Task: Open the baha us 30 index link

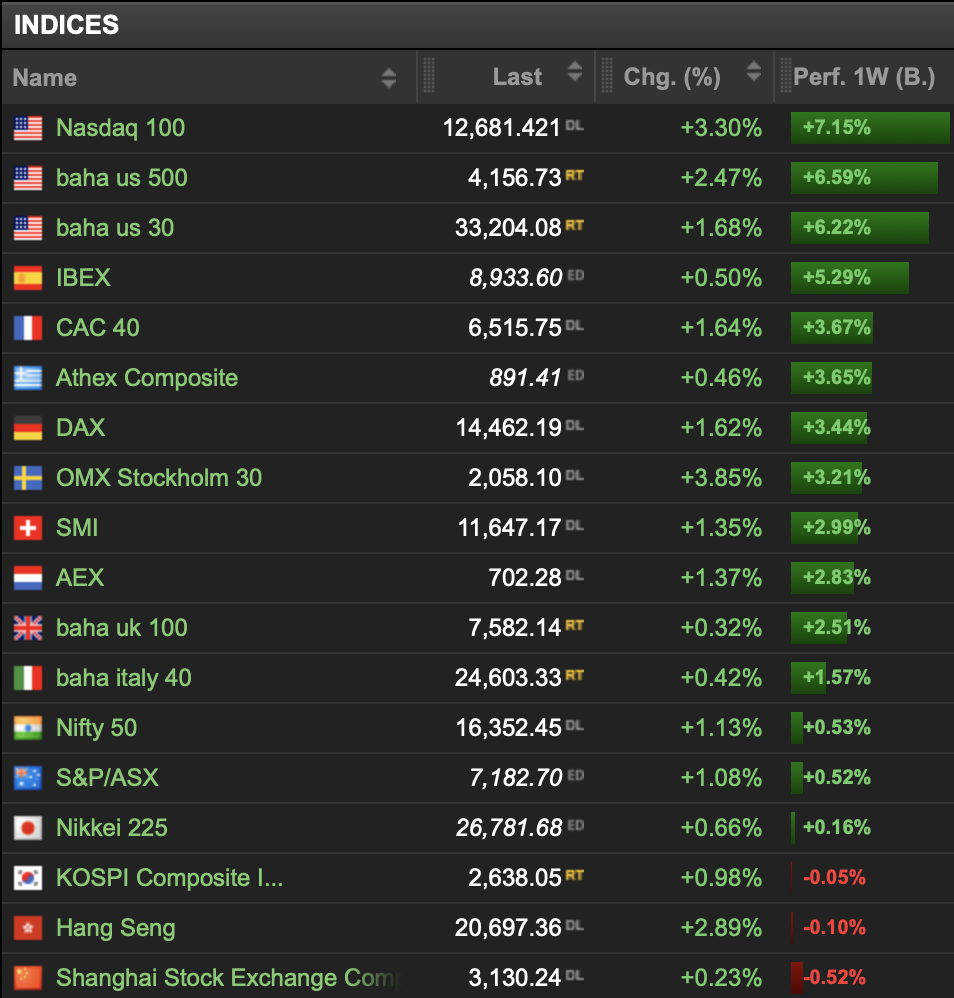Action: coord(115,228)
